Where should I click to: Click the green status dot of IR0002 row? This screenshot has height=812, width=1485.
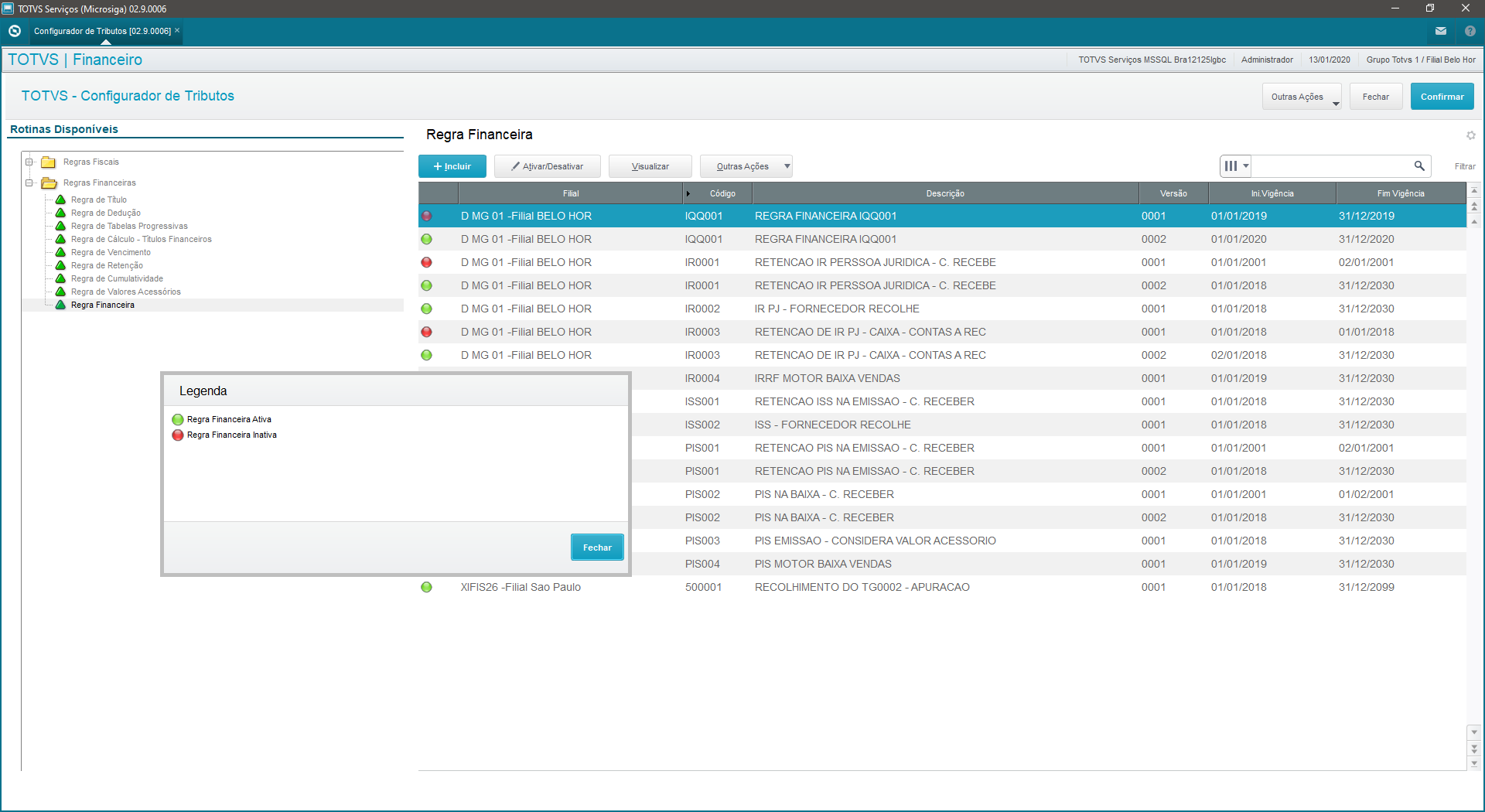click(426, 309)
